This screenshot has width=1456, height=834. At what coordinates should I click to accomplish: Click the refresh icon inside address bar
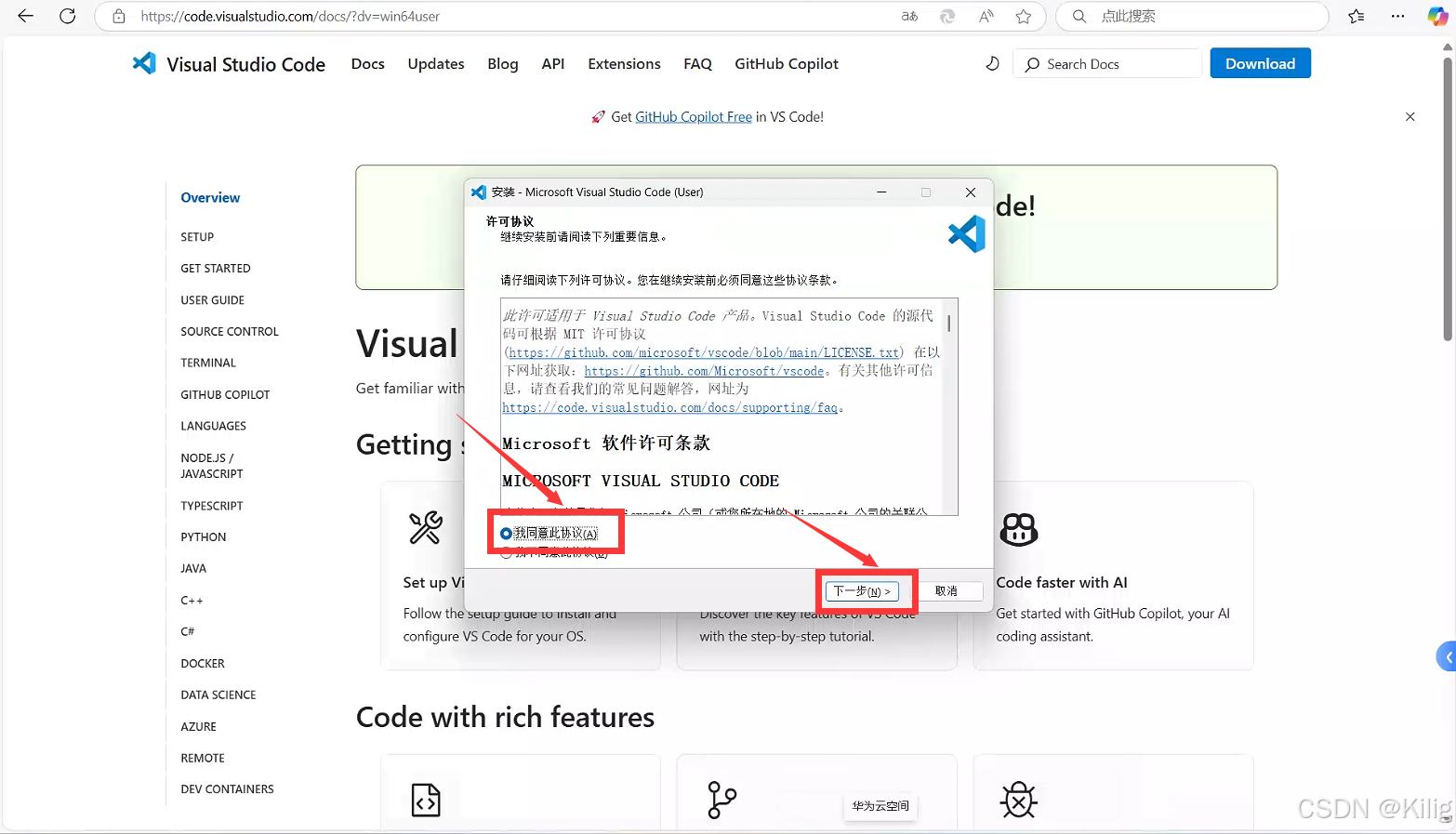click(x=947, y=16)
